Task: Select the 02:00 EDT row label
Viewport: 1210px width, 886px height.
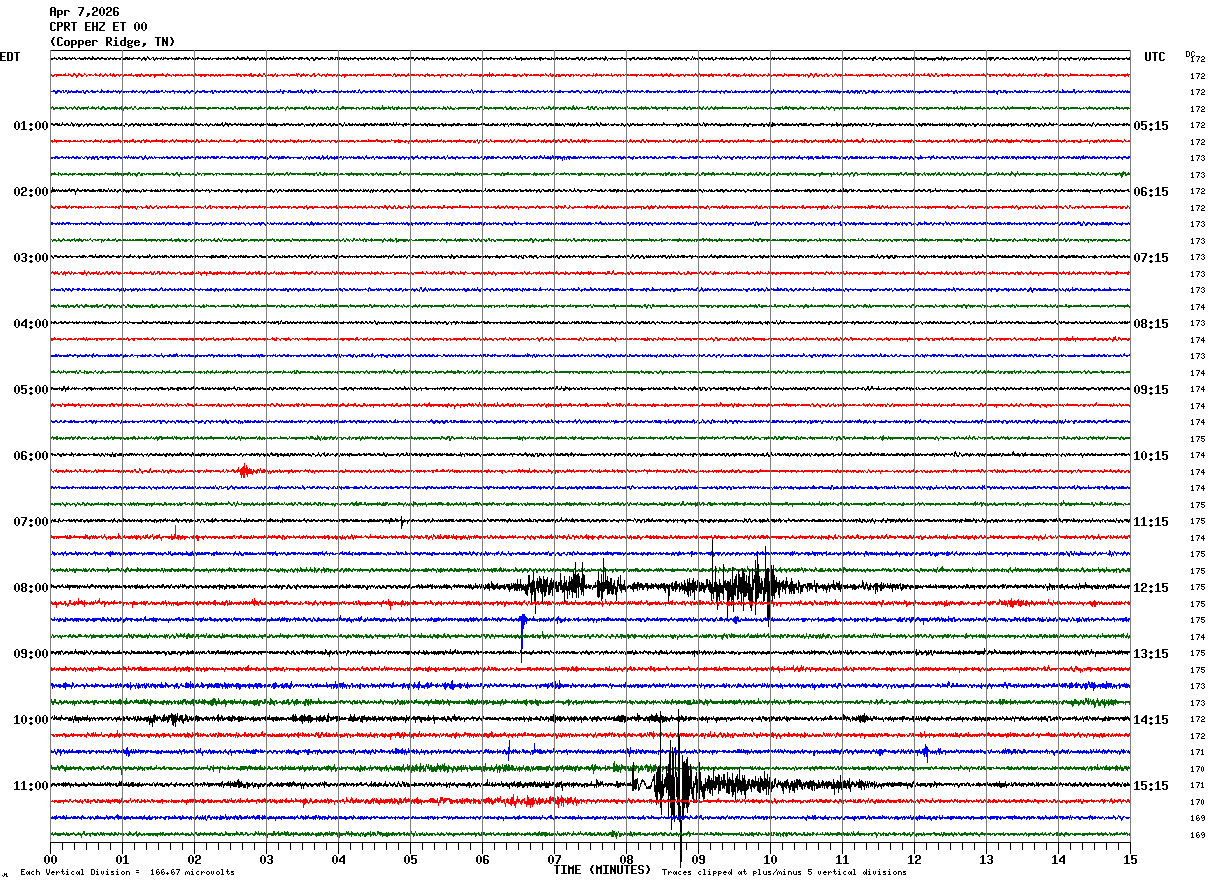Action: [31, 192]
